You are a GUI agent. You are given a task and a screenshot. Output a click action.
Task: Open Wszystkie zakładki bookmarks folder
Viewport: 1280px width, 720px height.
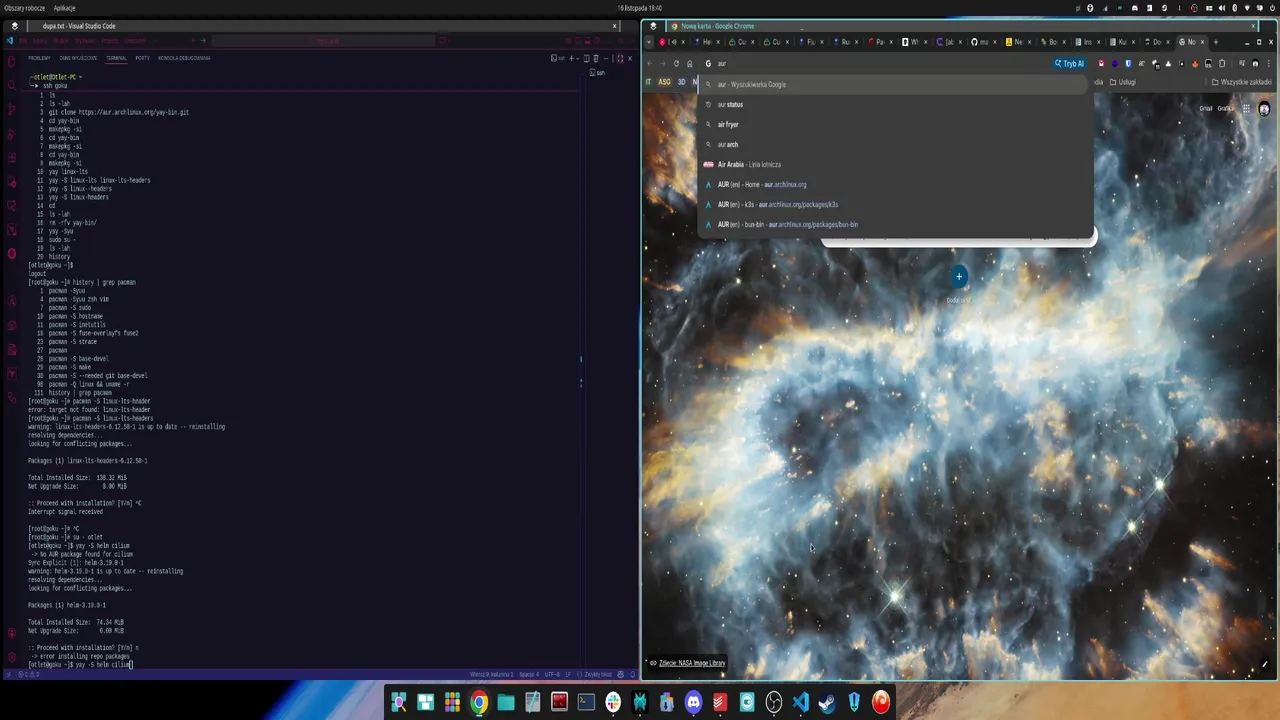point(1241,82)
